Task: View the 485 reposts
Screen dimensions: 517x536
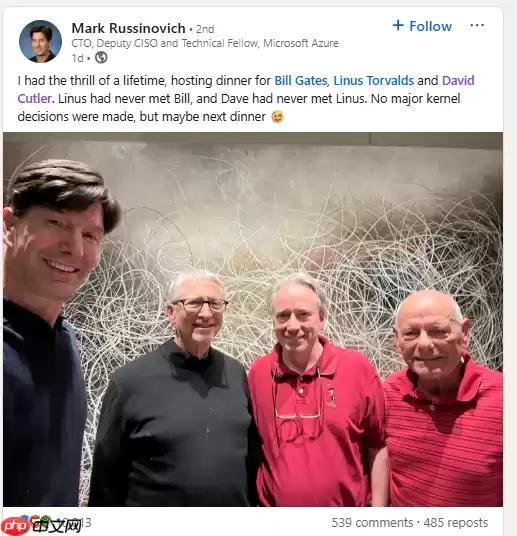Action: click(456, 523)
